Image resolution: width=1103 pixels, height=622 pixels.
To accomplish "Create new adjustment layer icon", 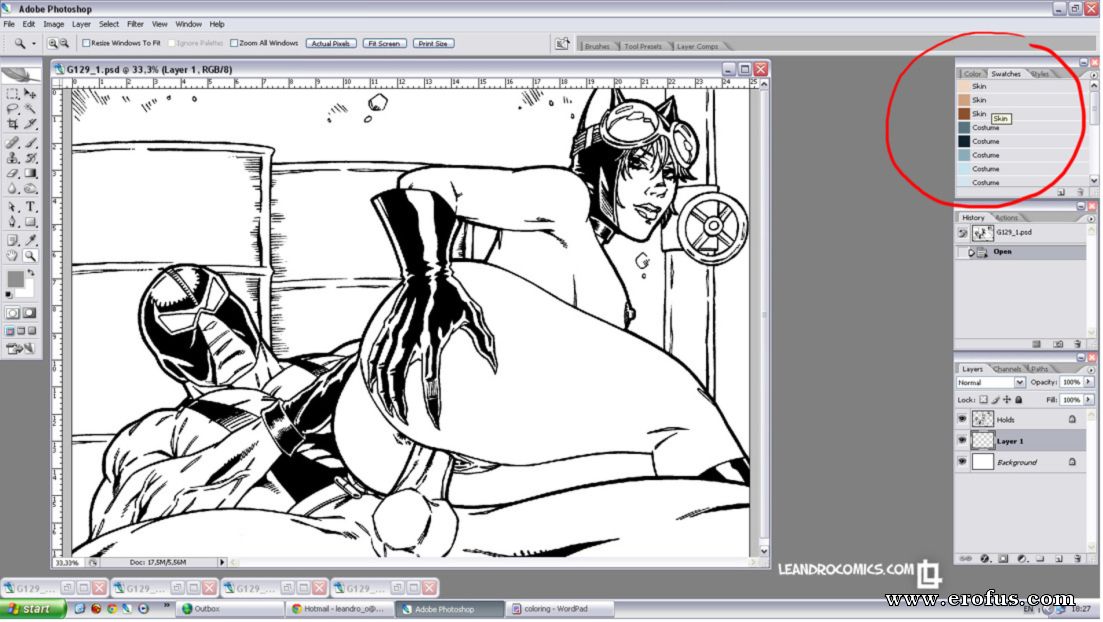I will pos(1022,559).
